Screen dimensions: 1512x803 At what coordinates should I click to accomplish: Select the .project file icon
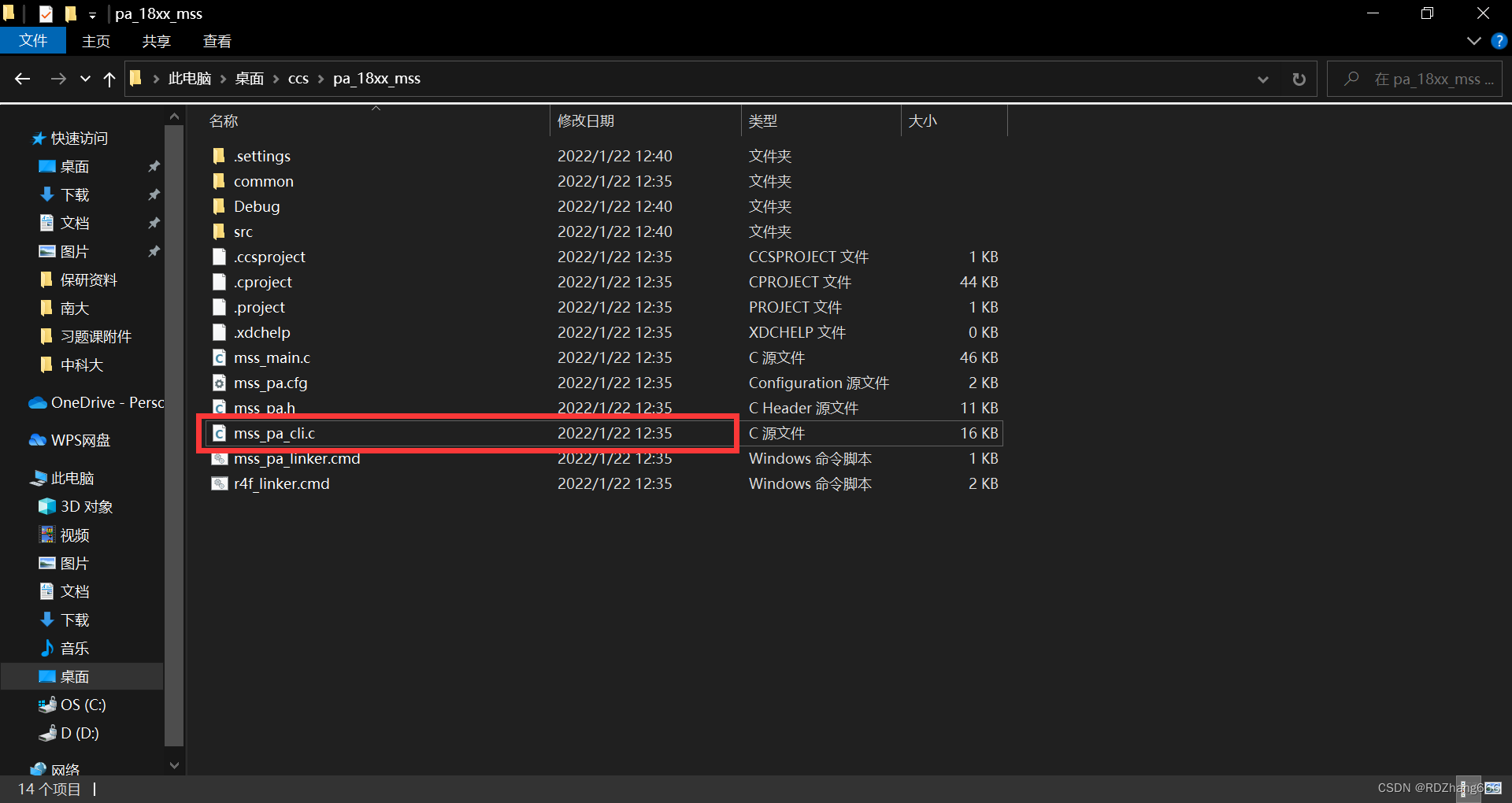coord(219,307)
